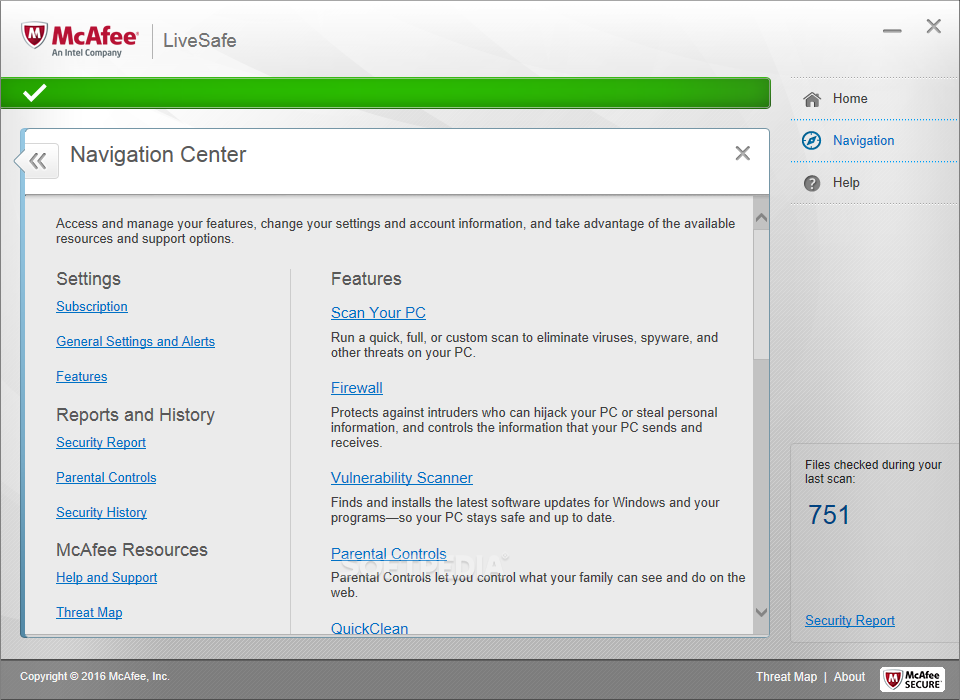Click the scrollbar up arrow
960x700 pixels.
761,217
